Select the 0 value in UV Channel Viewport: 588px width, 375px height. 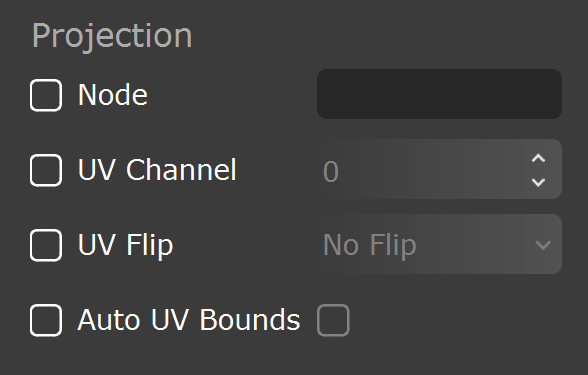tap(331, 172)
